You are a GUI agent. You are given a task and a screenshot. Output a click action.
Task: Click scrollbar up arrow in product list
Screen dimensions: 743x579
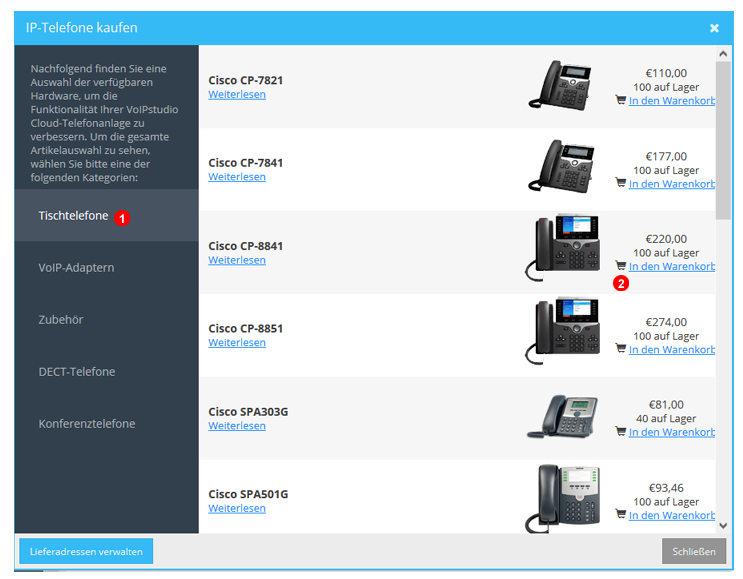point(724,53)
